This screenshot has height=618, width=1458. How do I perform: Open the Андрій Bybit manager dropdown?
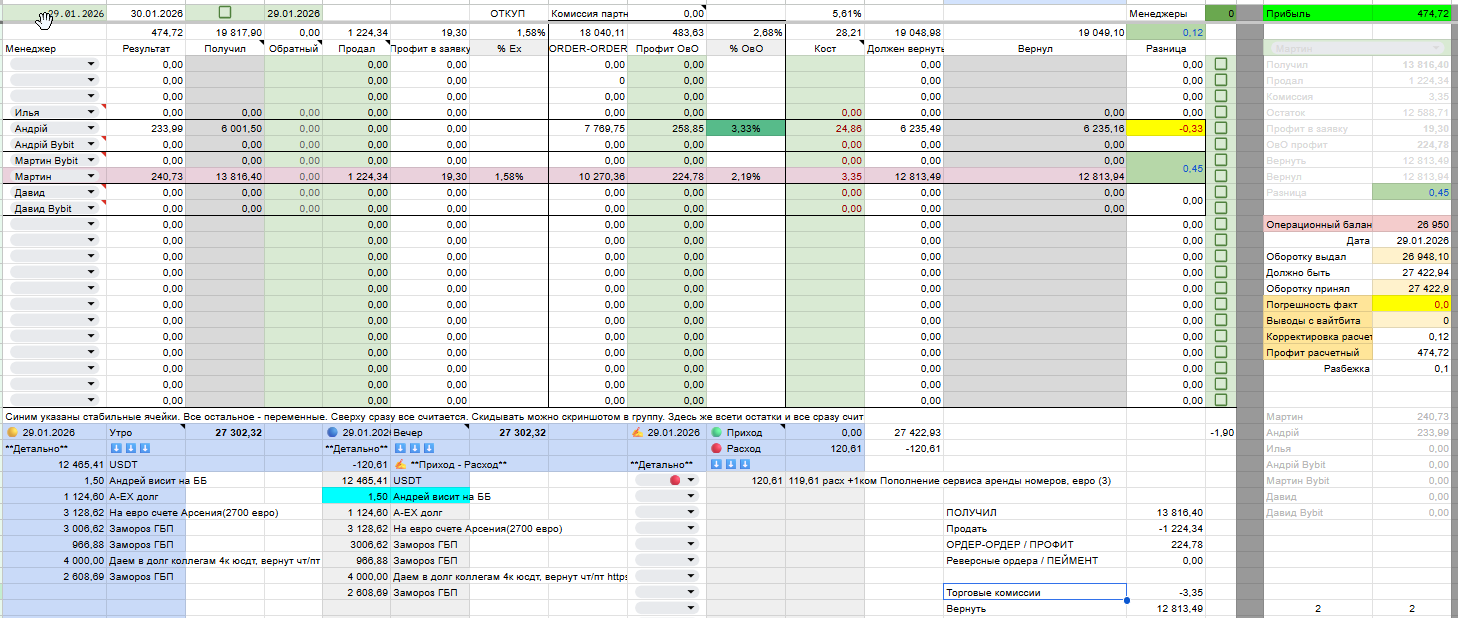coord(55,144)
